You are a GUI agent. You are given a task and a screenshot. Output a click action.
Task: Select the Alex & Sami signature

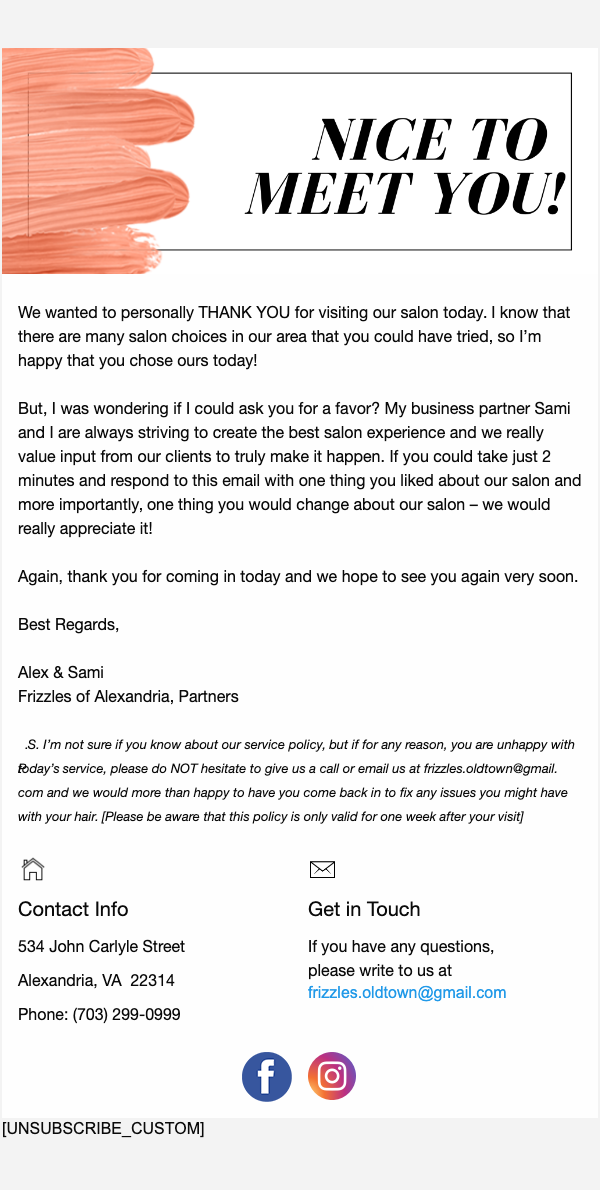[61, 672]
